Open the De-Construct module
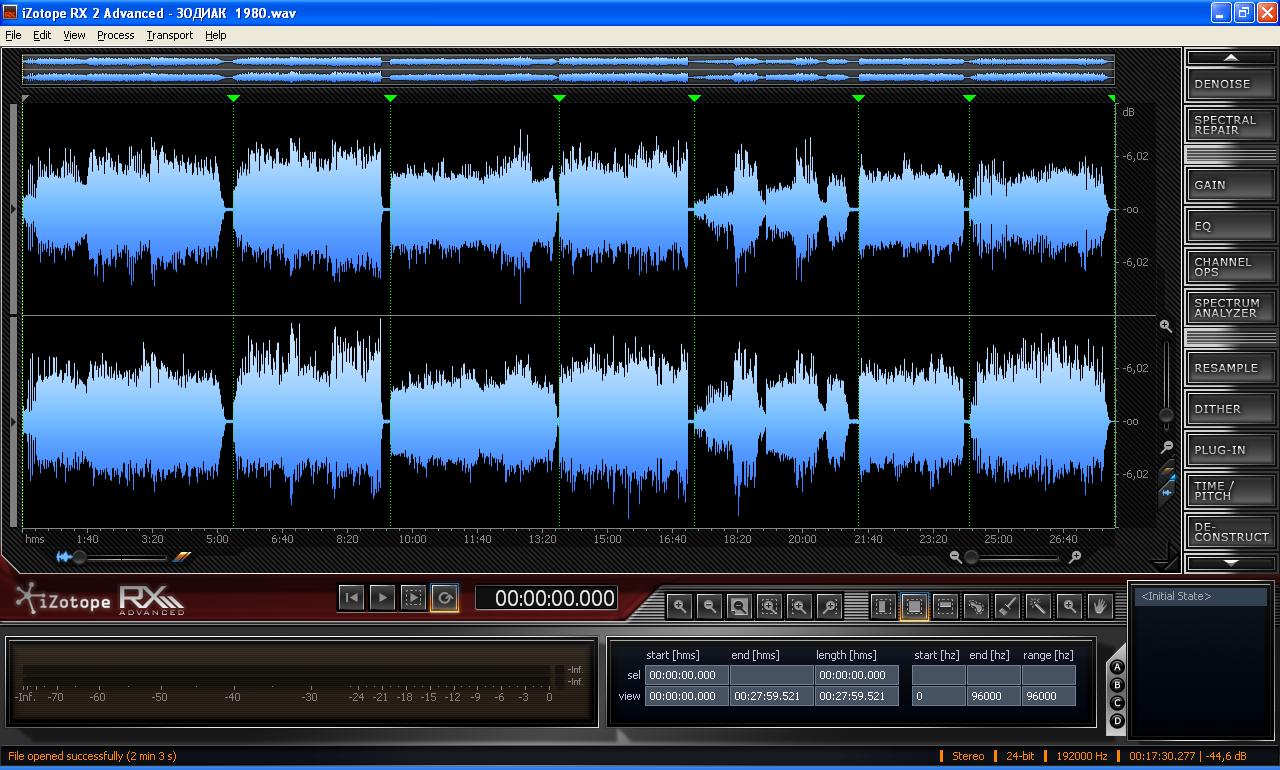The image size is (1280, 770). coord(1231,532)
